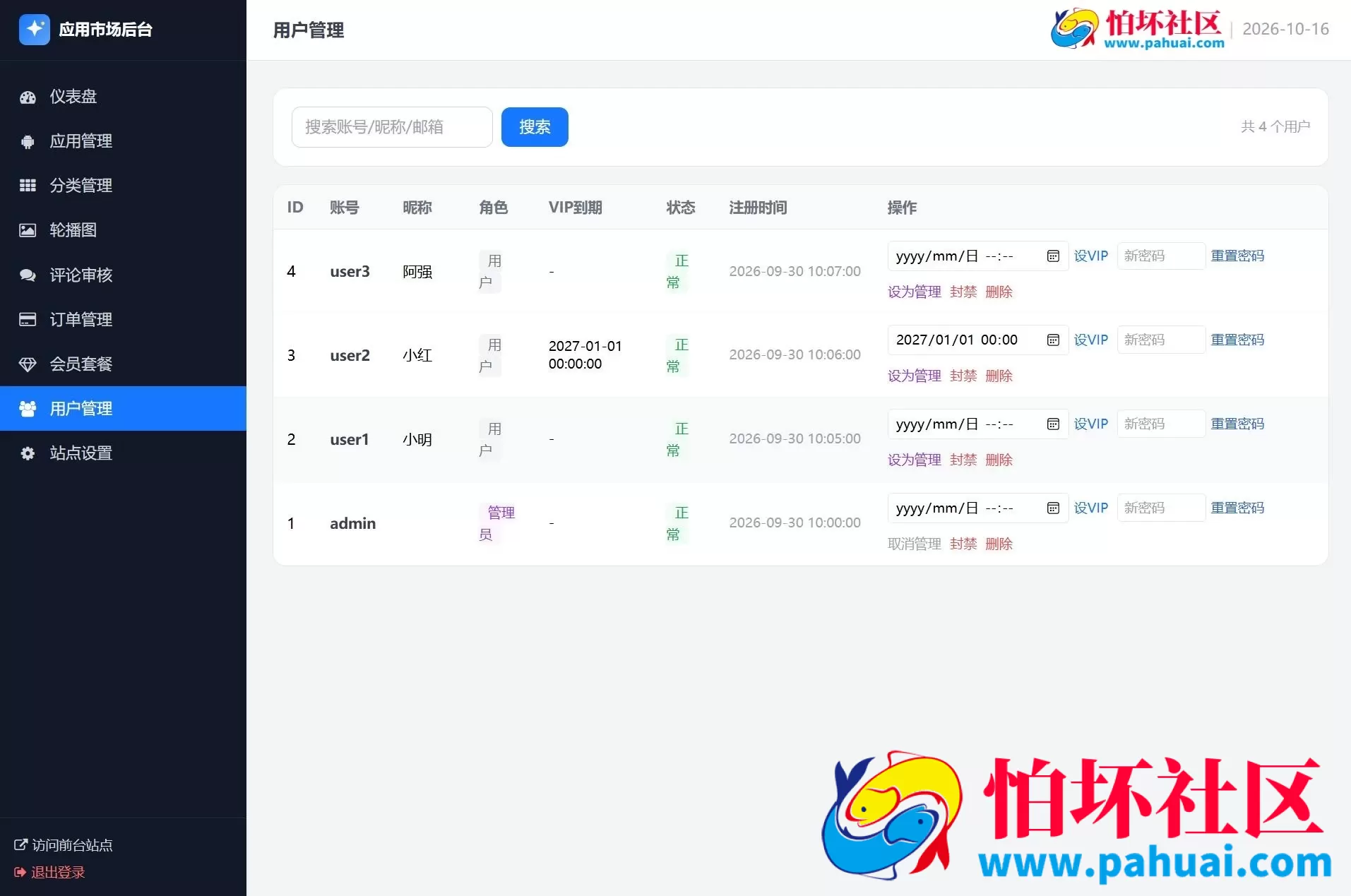Open 仪表盘 in the sidebar

123,97
